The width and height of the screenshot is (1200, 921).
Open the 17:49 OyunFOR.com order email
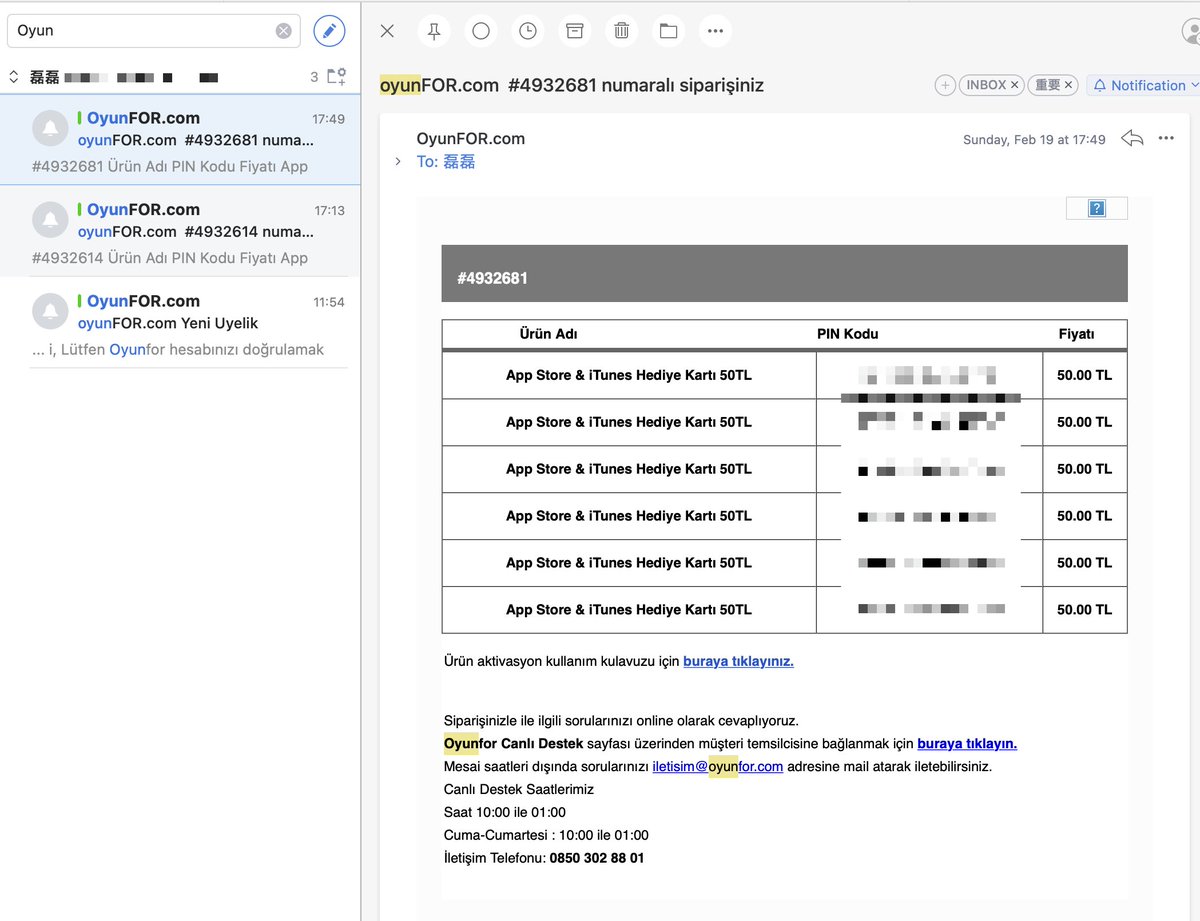click(180, 141)
